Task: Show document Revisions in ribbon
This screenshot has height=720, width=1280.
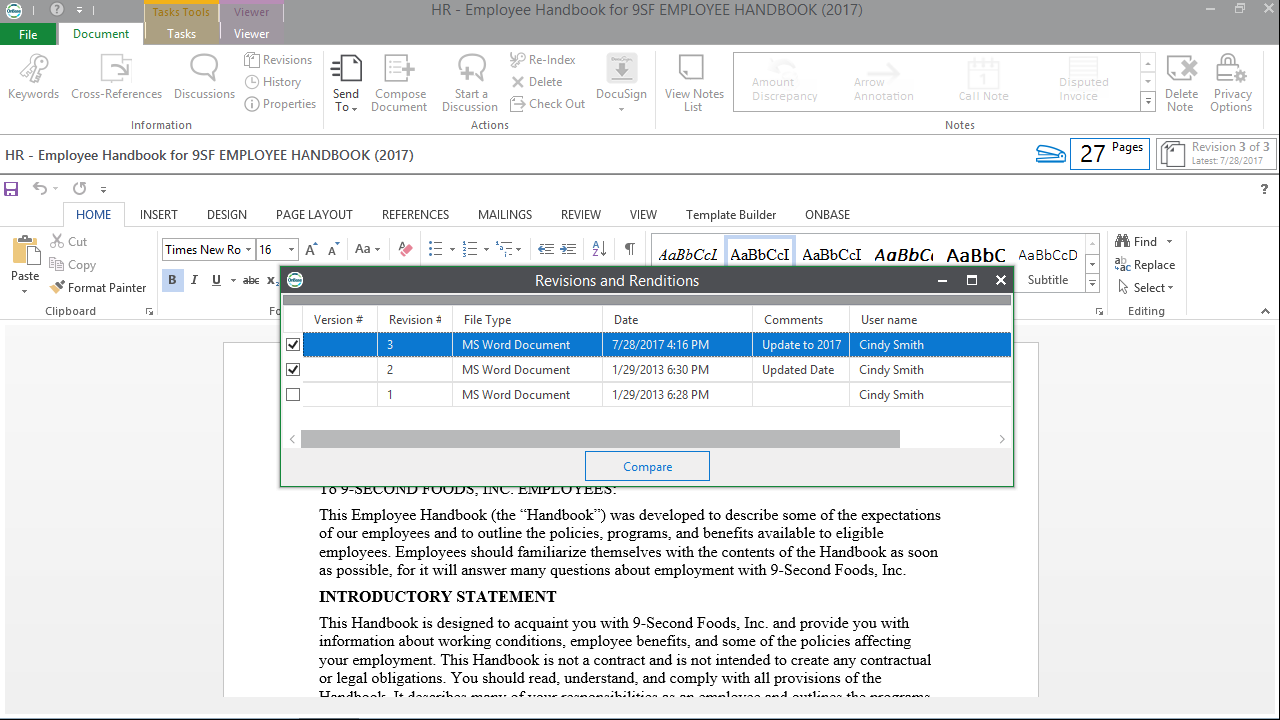Action: 278,60
